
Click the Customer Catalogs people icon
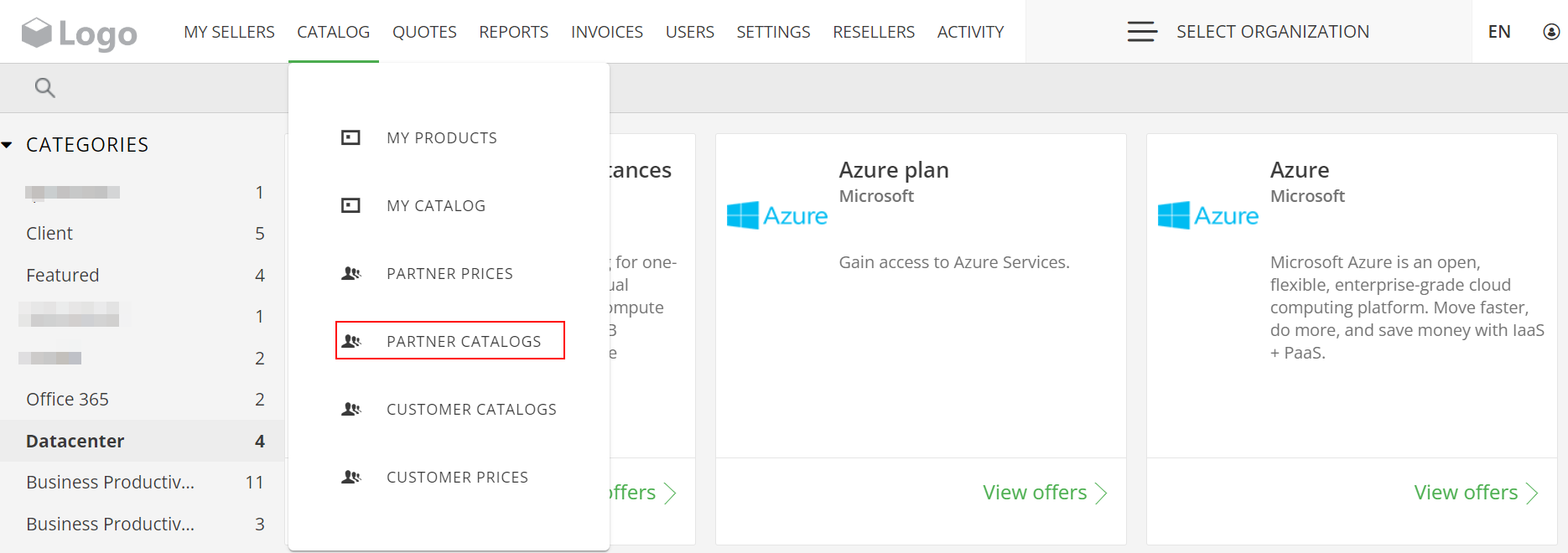pyautogui.click(x=350, y=409)
